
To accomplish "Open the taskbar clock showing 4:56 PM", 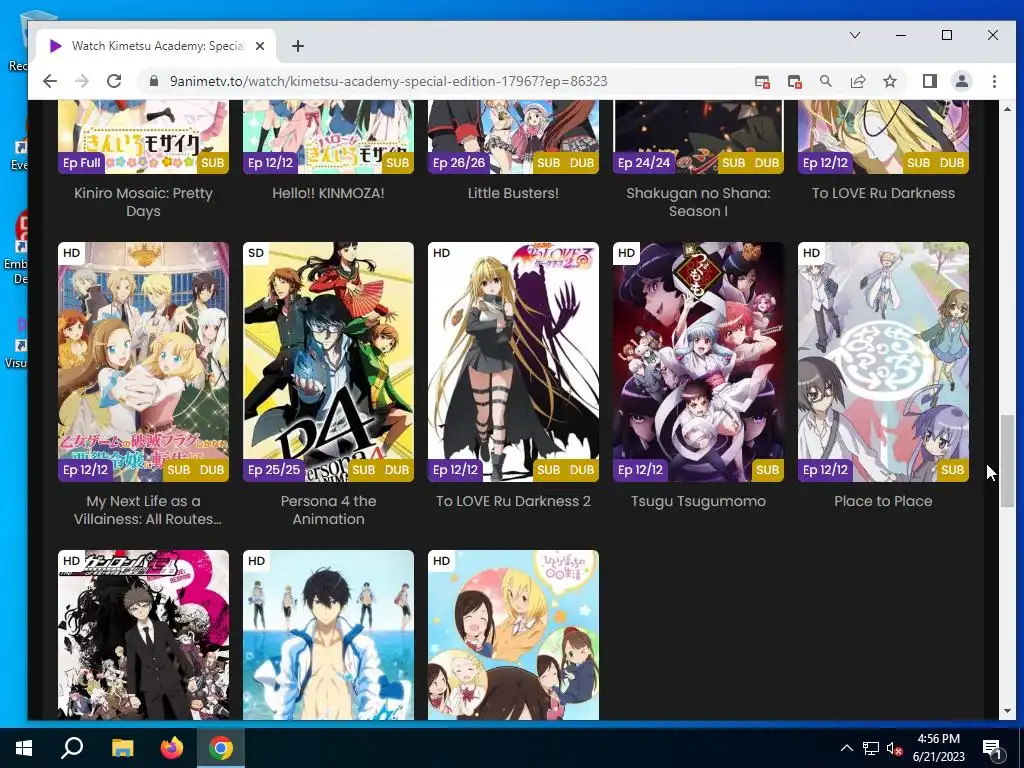I will [x=938, y=748].
